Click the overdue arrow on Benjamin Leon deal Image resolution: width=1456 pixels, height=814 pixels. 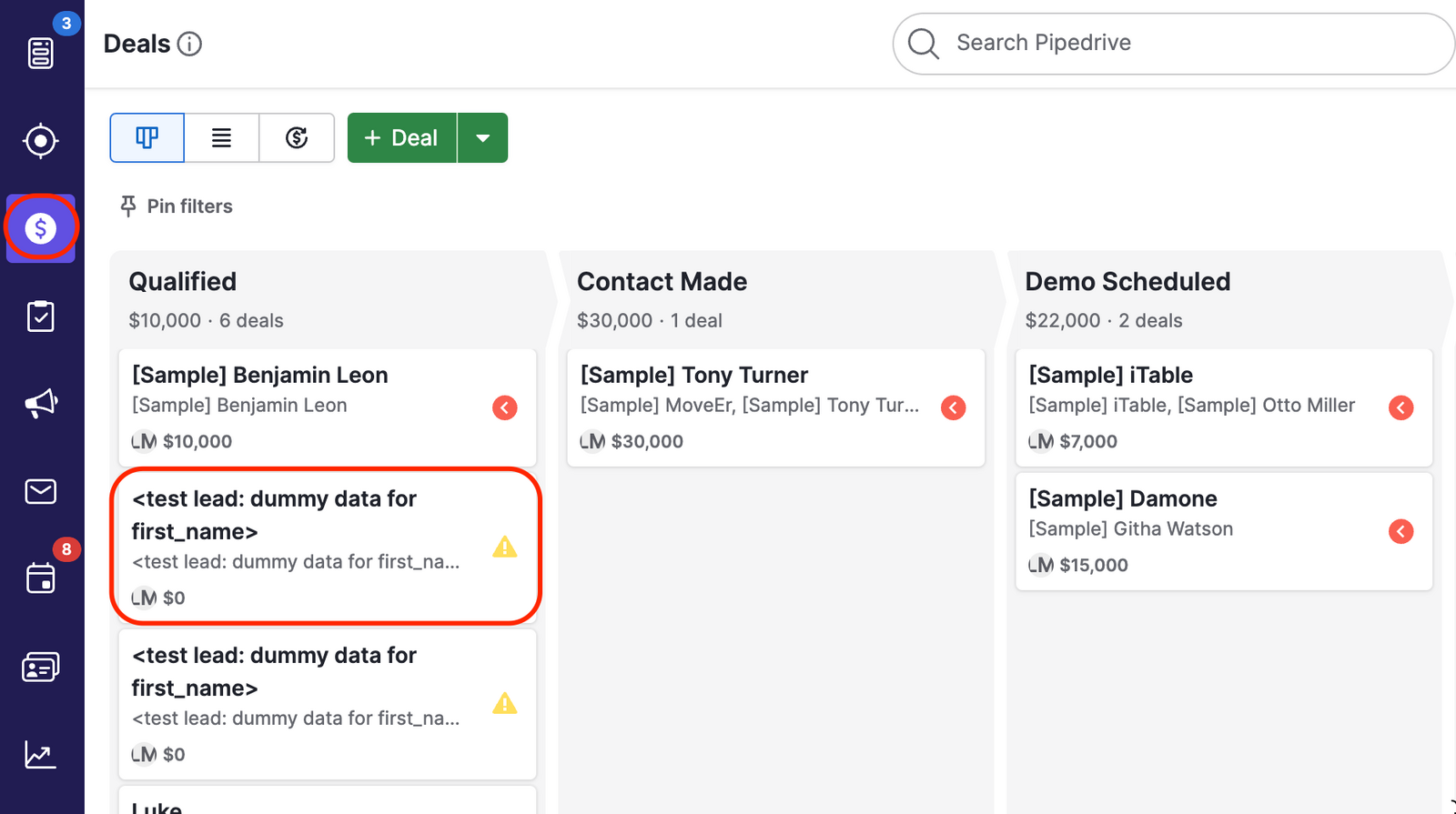505,407
